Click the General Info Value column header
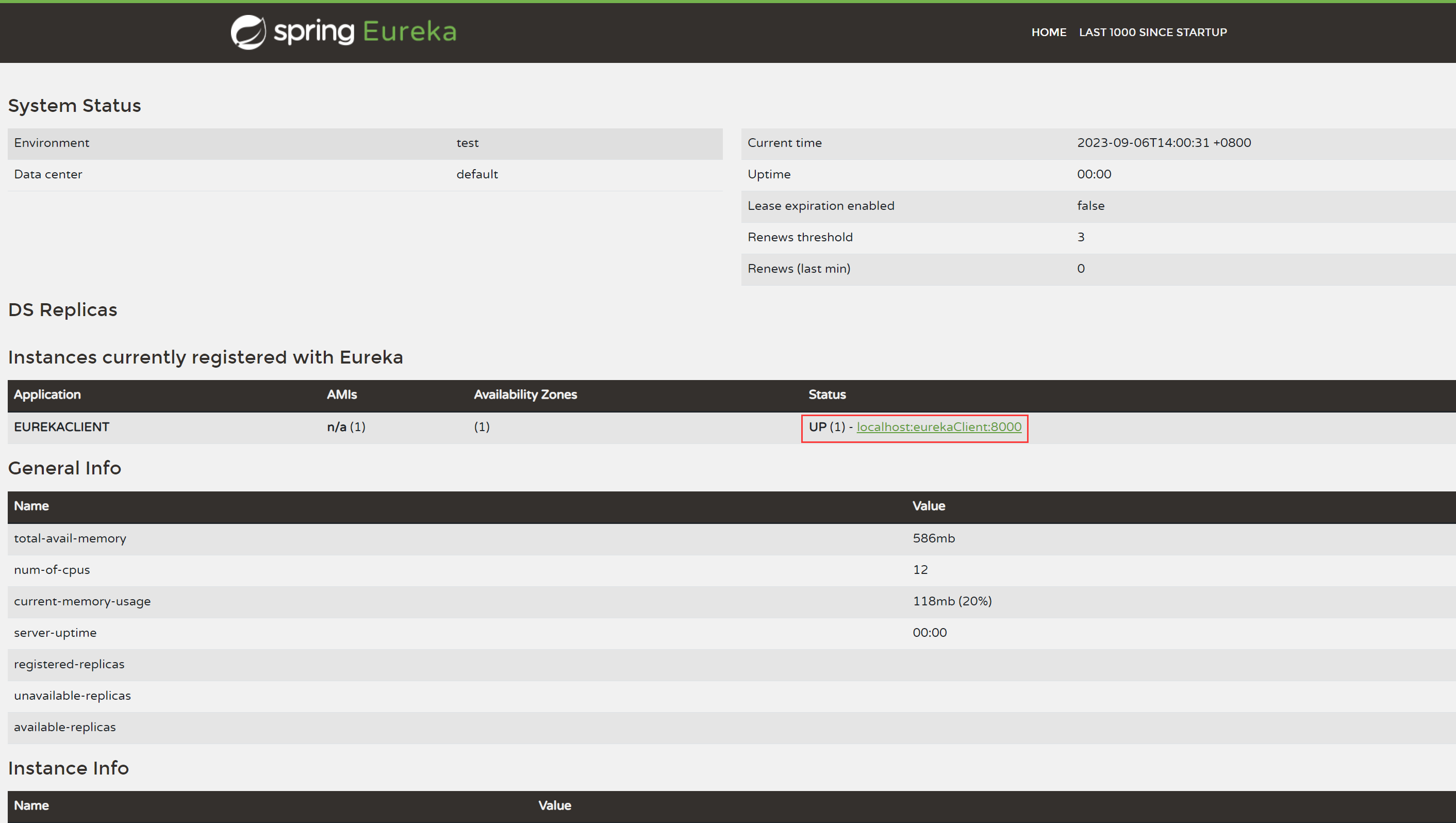This screenshot has width=1456, height=823. pyautogui.click(x=929, y=506)
